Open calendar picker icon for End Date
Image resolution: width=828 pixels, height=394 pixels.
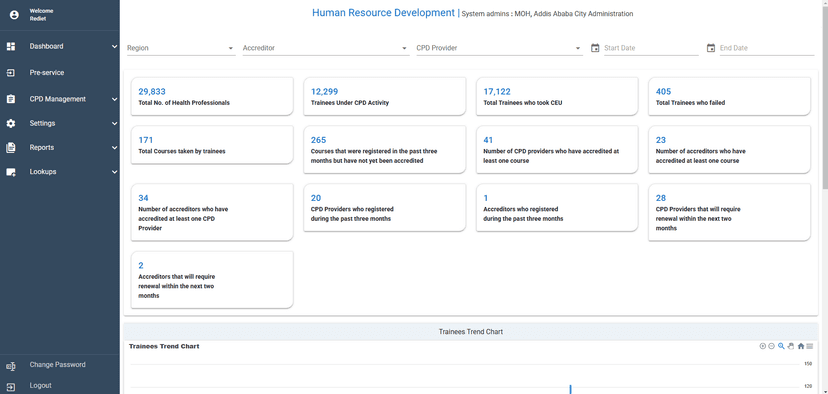[x=711, y=48]
